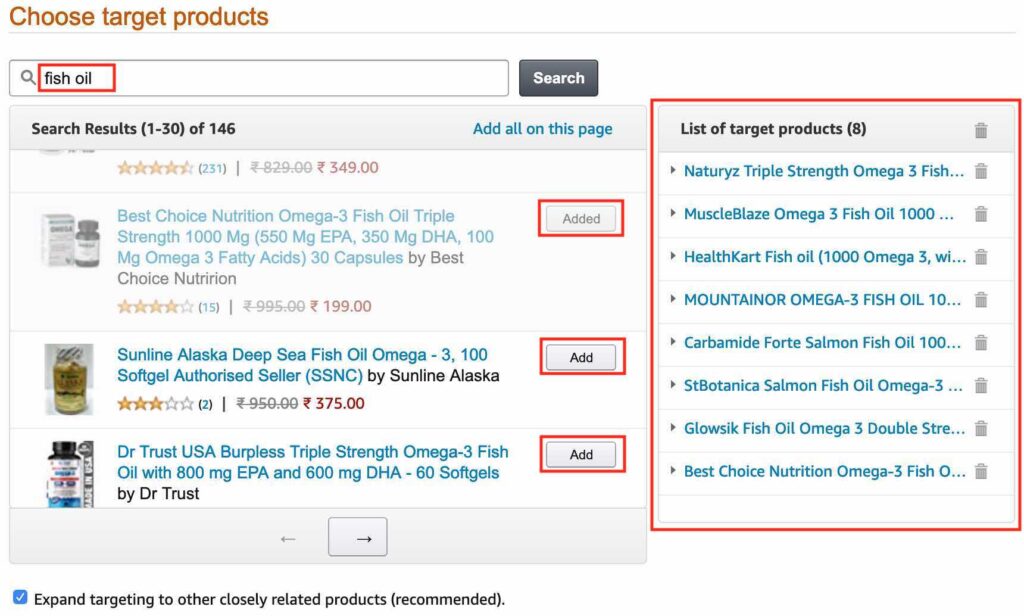Screen dimensions: 1024x616
Task: Go back using the previous page arrow
Action: [288, 538]
